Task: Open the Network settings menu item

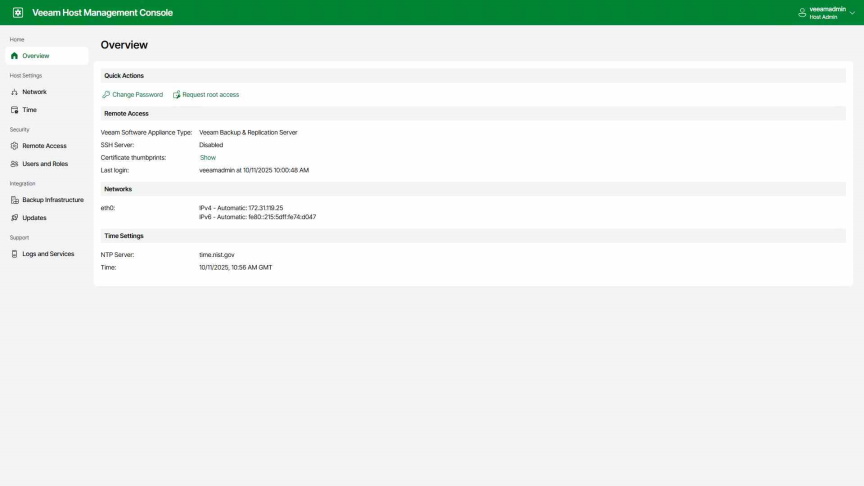Action: (34, 92)
